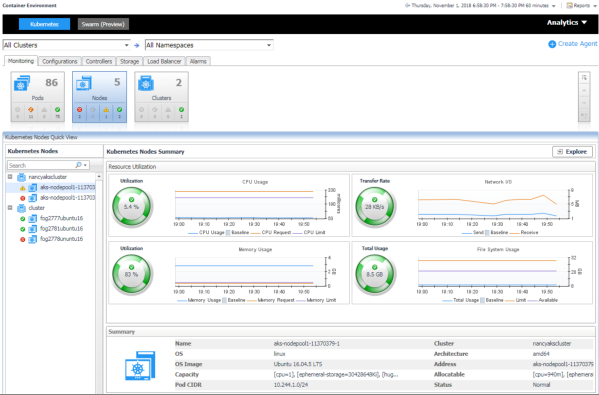Select fog2777ubuntu16 node in tree
Image resolution: width=599 pixels, height=395 pixels.
click(x=61, y=219)
